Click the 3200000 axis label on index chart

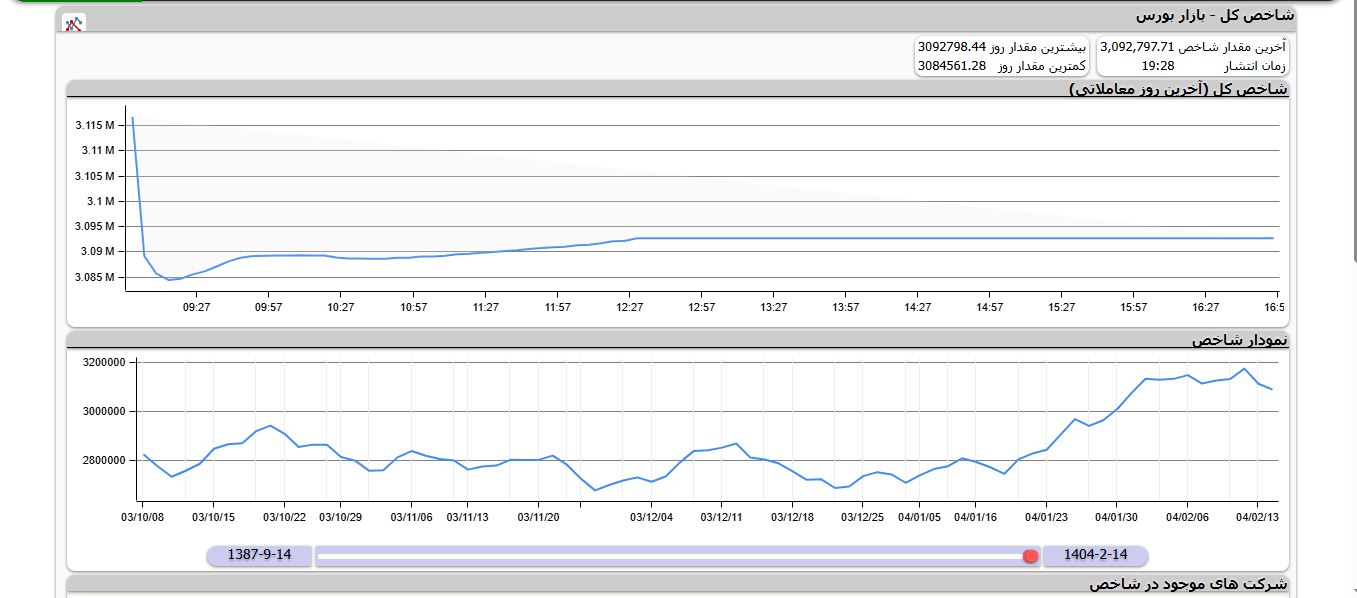[x=104, y=362]
